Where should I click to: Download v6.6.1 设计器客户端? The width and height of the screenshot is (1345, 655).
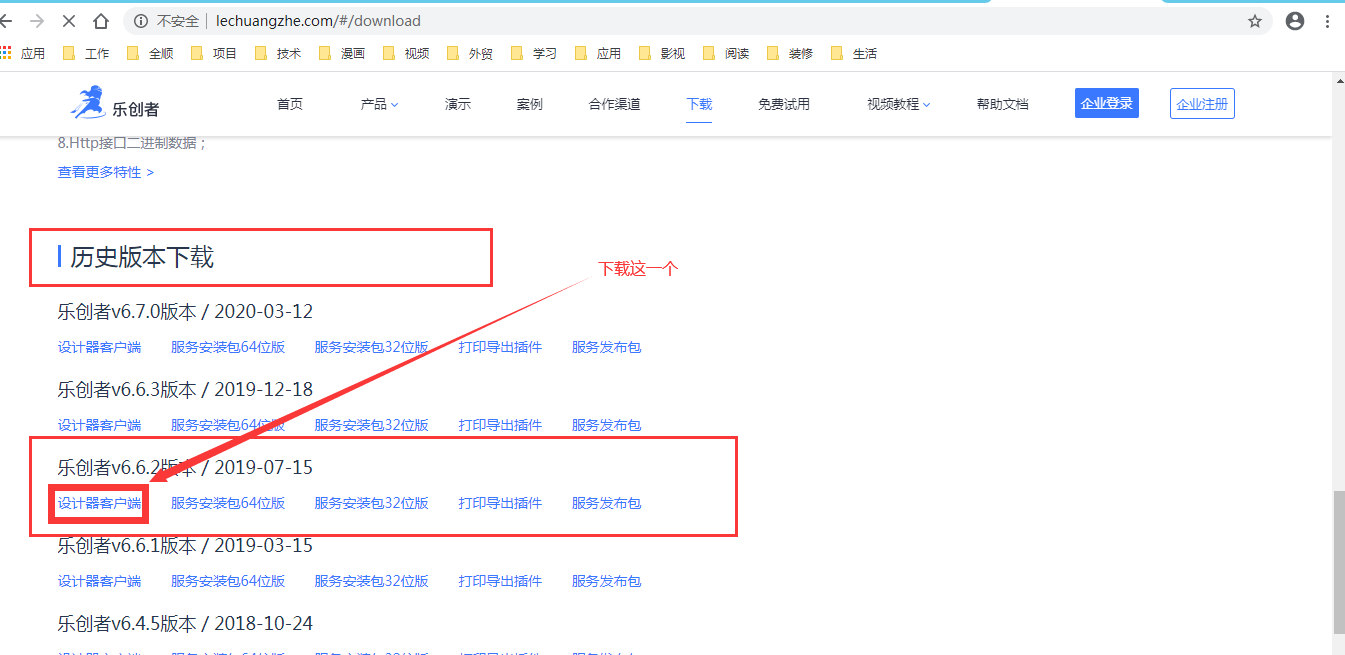[x=99, y=581]
